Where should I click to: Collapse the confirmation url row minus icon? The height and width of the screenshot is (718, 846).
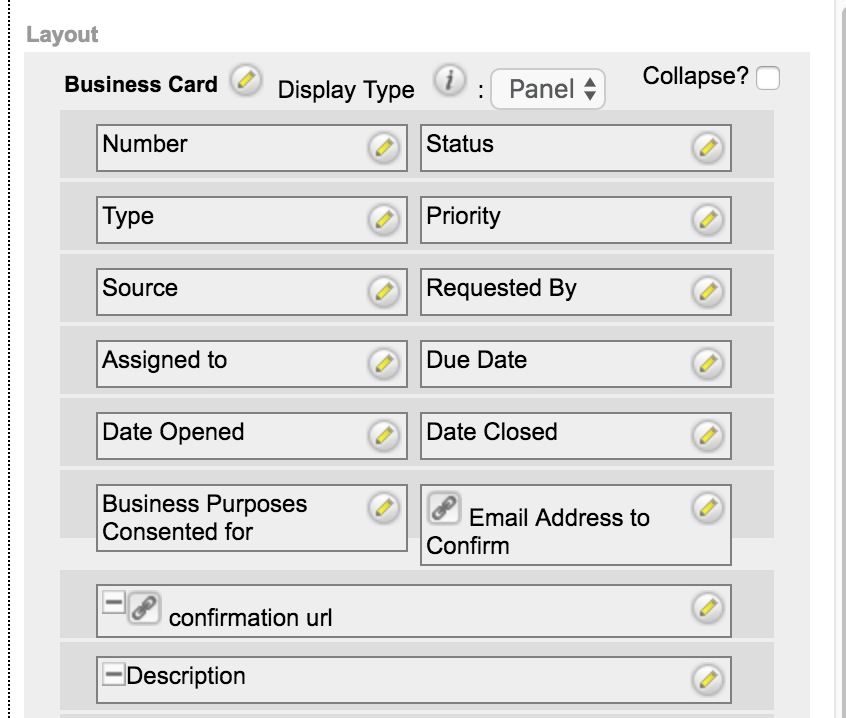click(114, 604)
